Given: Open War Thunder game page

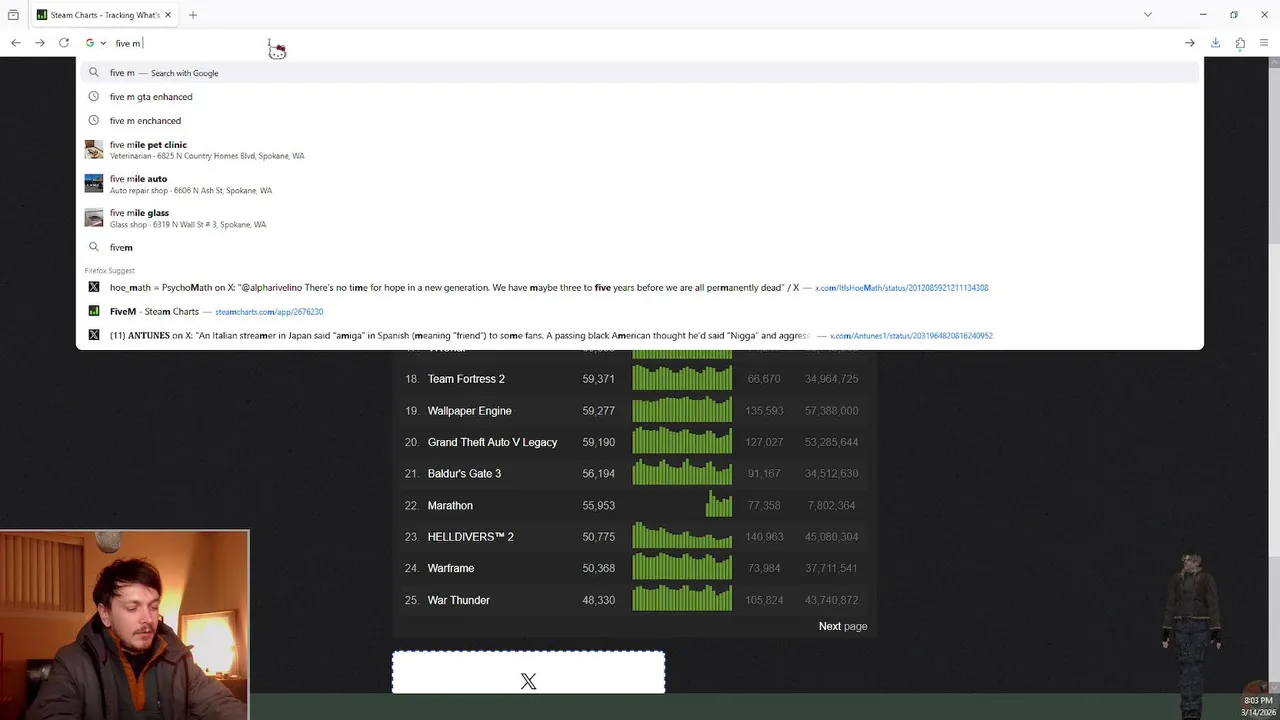Looking at the screenshot, I should (459, 600).
